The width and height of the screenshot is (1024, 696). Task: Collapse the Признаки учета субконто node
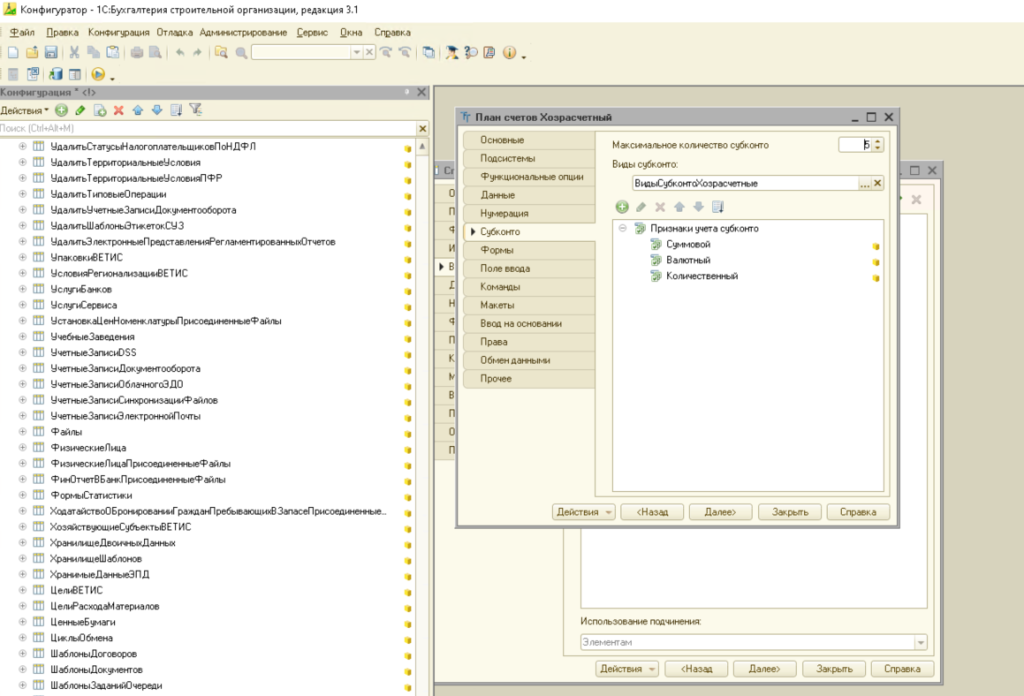622,229
